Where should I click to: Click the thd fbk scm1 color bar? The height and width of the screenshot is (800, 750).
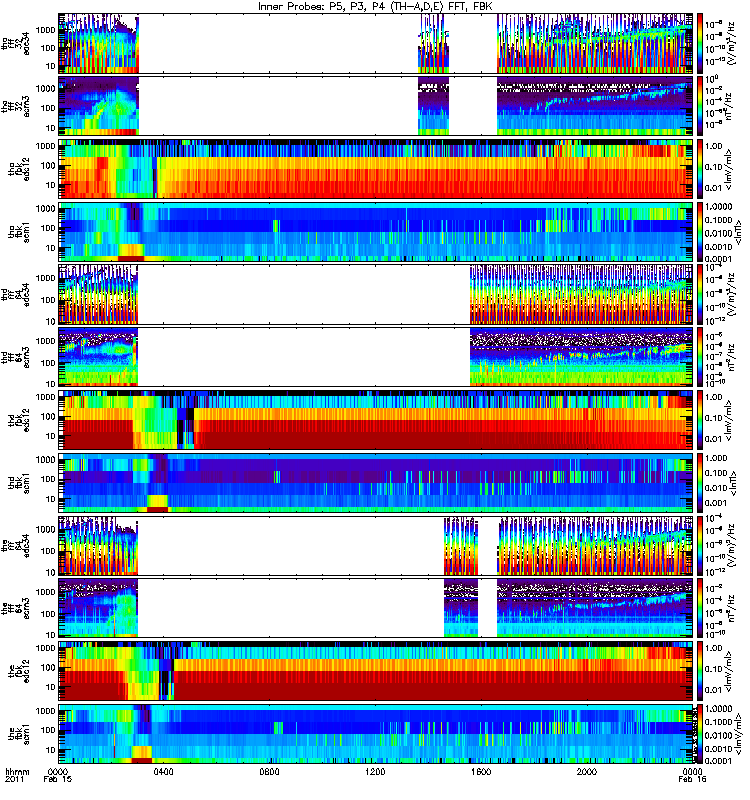click(699, 482)
